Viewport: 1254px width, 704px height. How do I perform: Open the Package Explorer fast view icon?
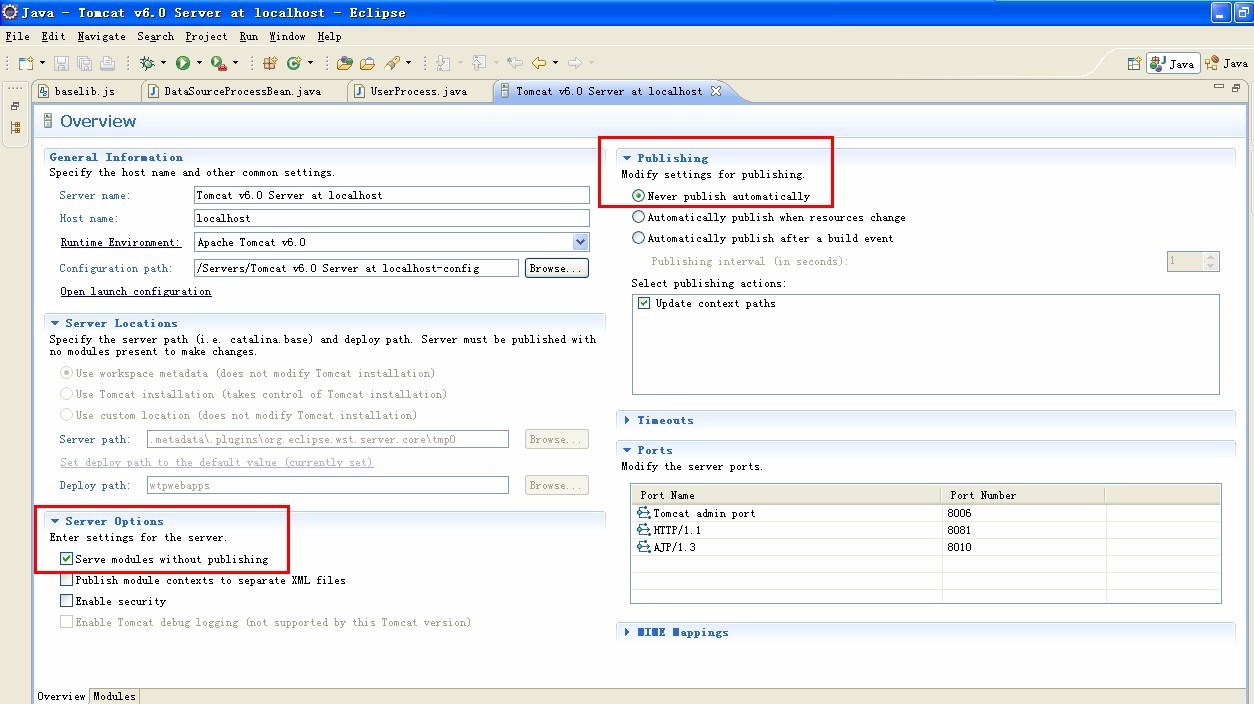pos(15,128)
